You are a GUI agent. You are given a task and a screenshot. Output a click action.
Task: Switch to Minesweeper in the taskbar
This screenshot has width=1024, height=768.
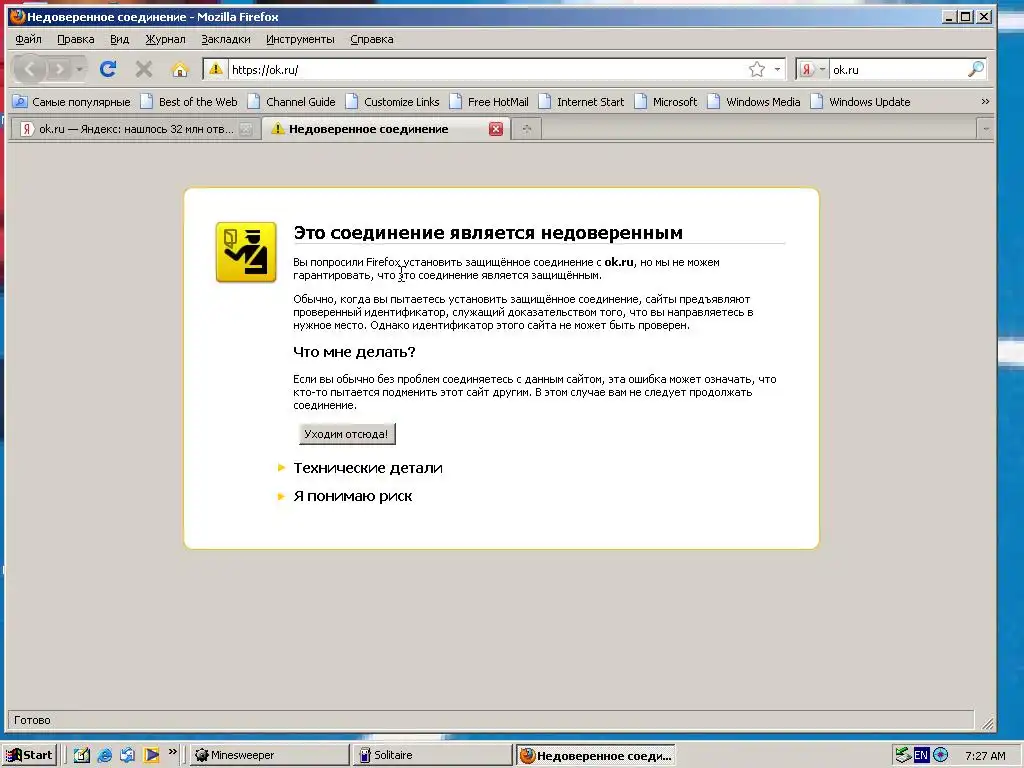(x=270, y=756)
